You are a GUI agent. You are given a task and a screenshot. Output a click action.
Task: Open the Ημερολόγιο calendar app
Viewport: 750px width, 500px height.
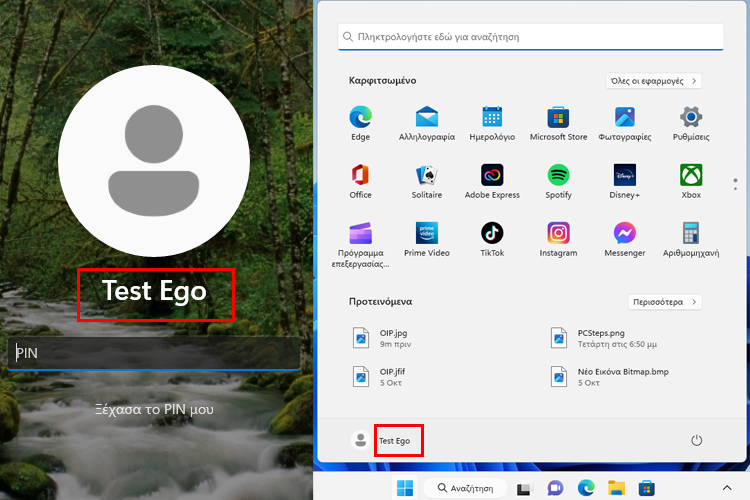click(x=492, y=123)
